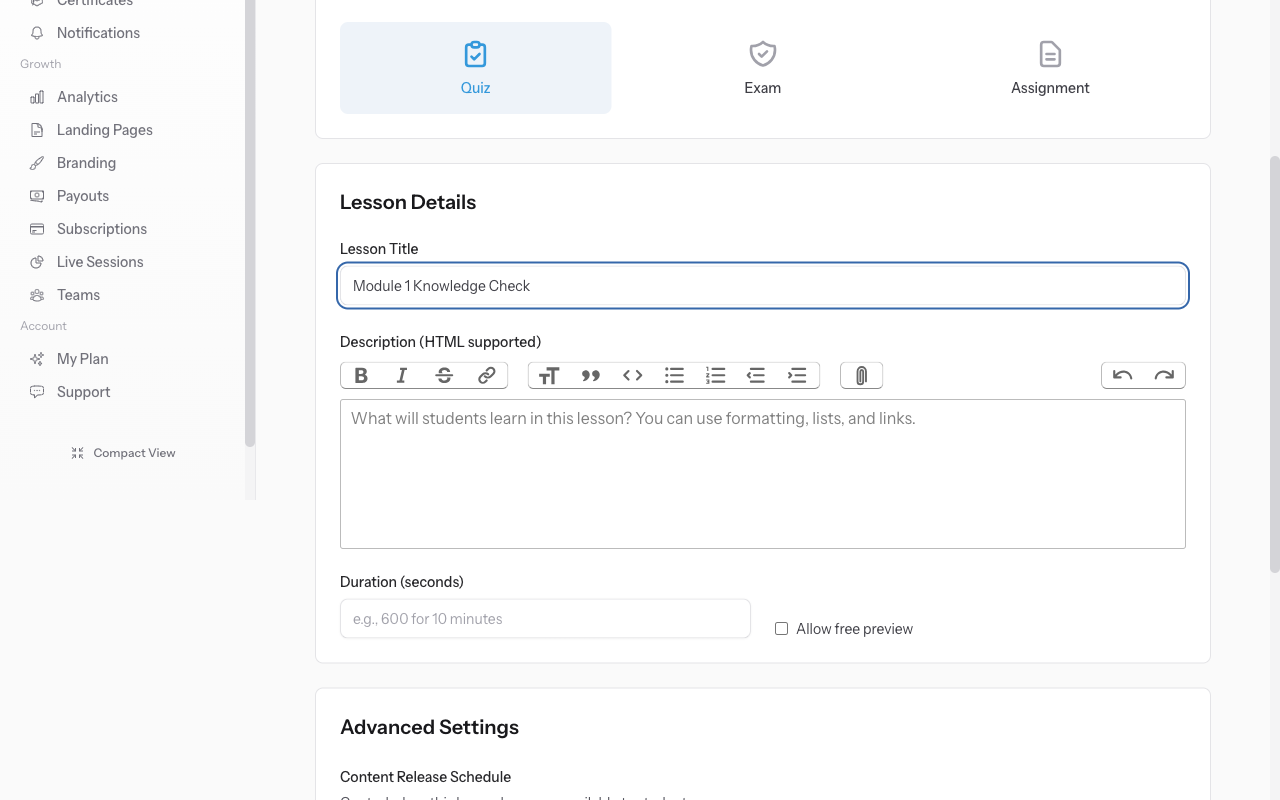
Task: Enable Allow free preview
Action: (x=781, y=628)
